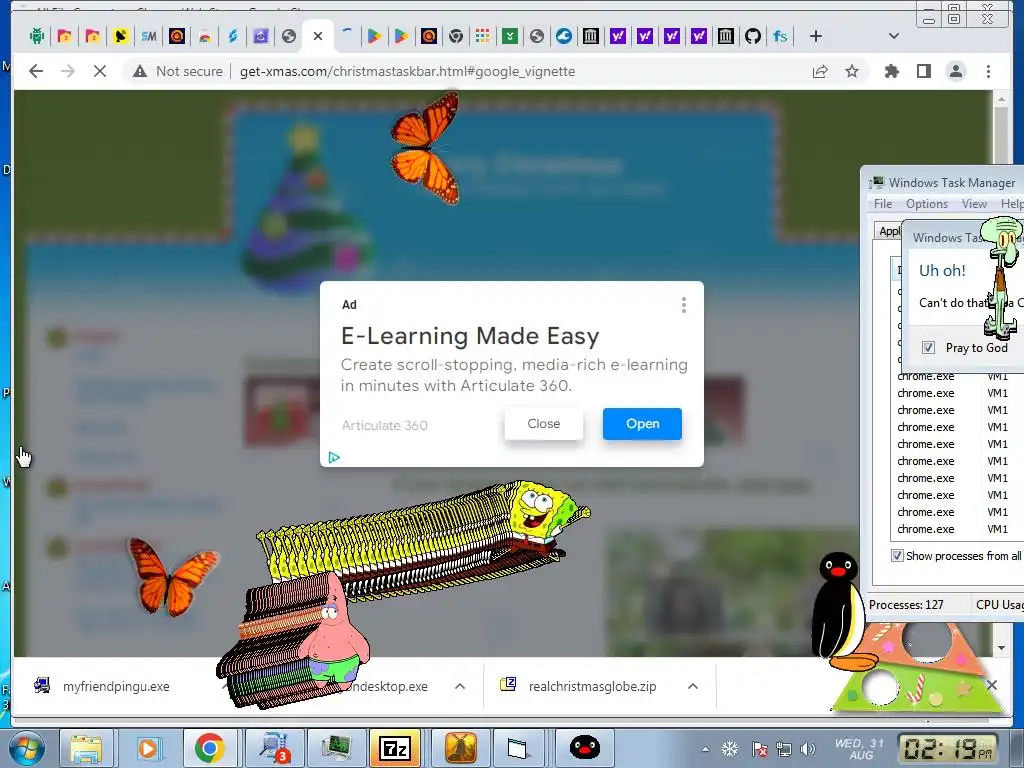
Task: Click the E-Learning Made Easy headline
Action: tap(470, 336)
